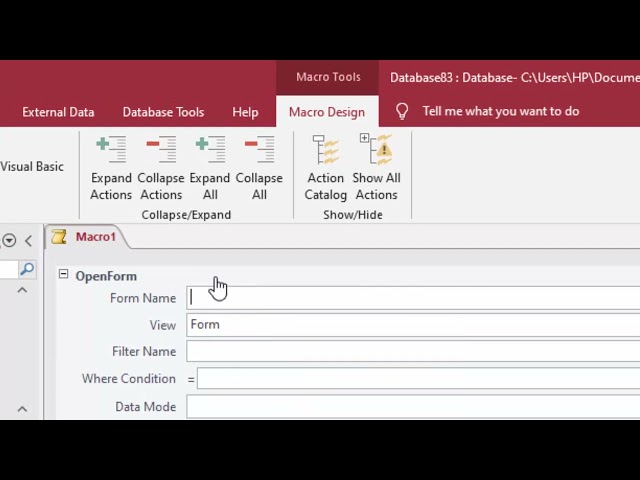Click the Macro Tools contextual tab header

pyautogui.click(x=328, y=77)
